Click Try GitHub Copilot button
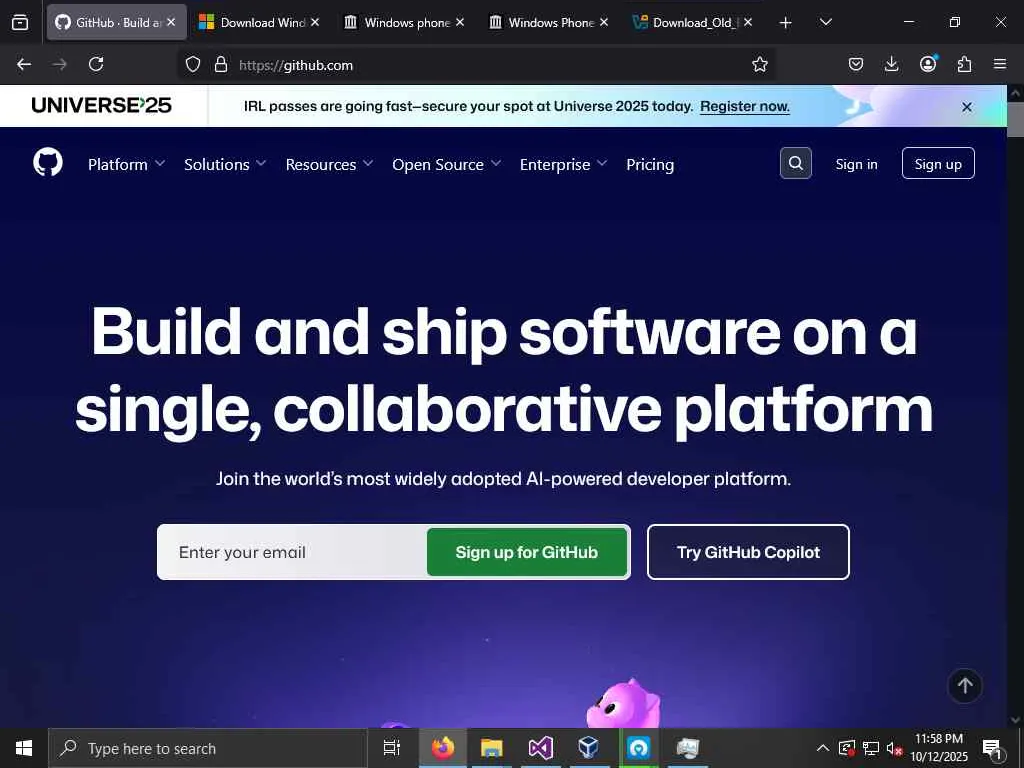Image resolution: width=1024 pixels, height=768 pixels. 748,552
